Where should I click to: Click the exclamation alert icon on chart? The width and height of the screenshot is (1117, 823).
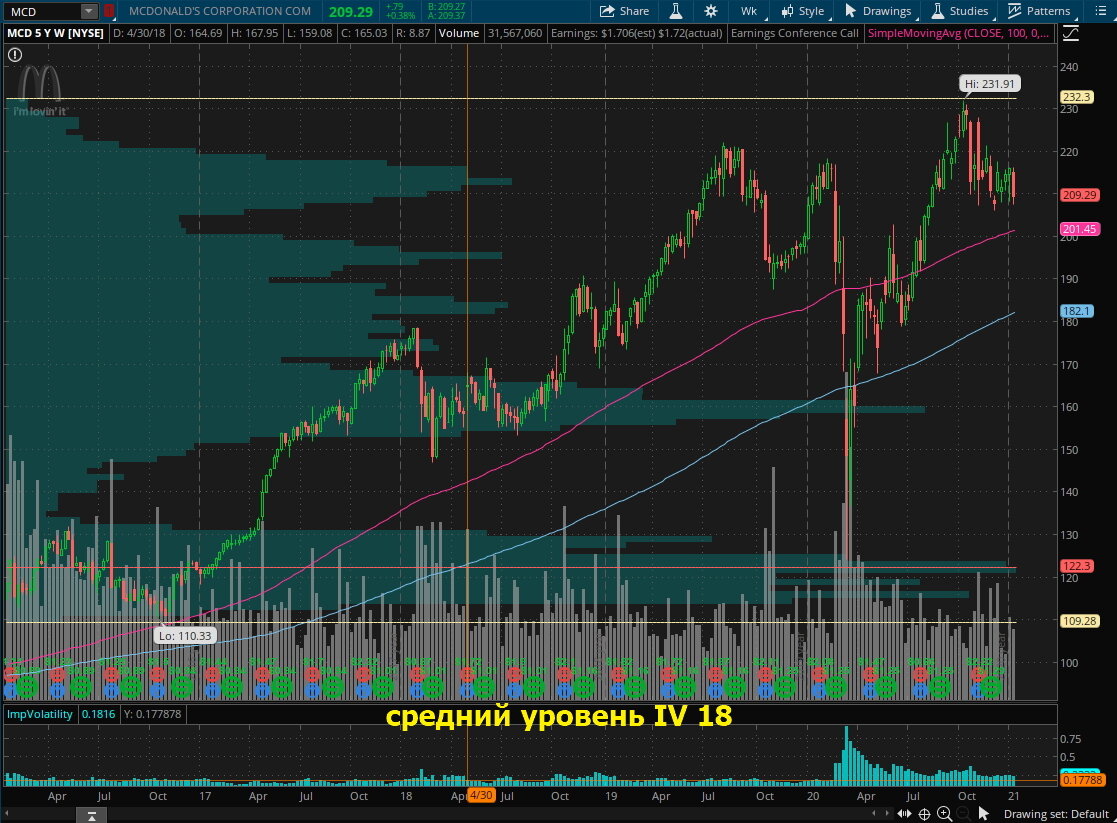coord(14,55)
